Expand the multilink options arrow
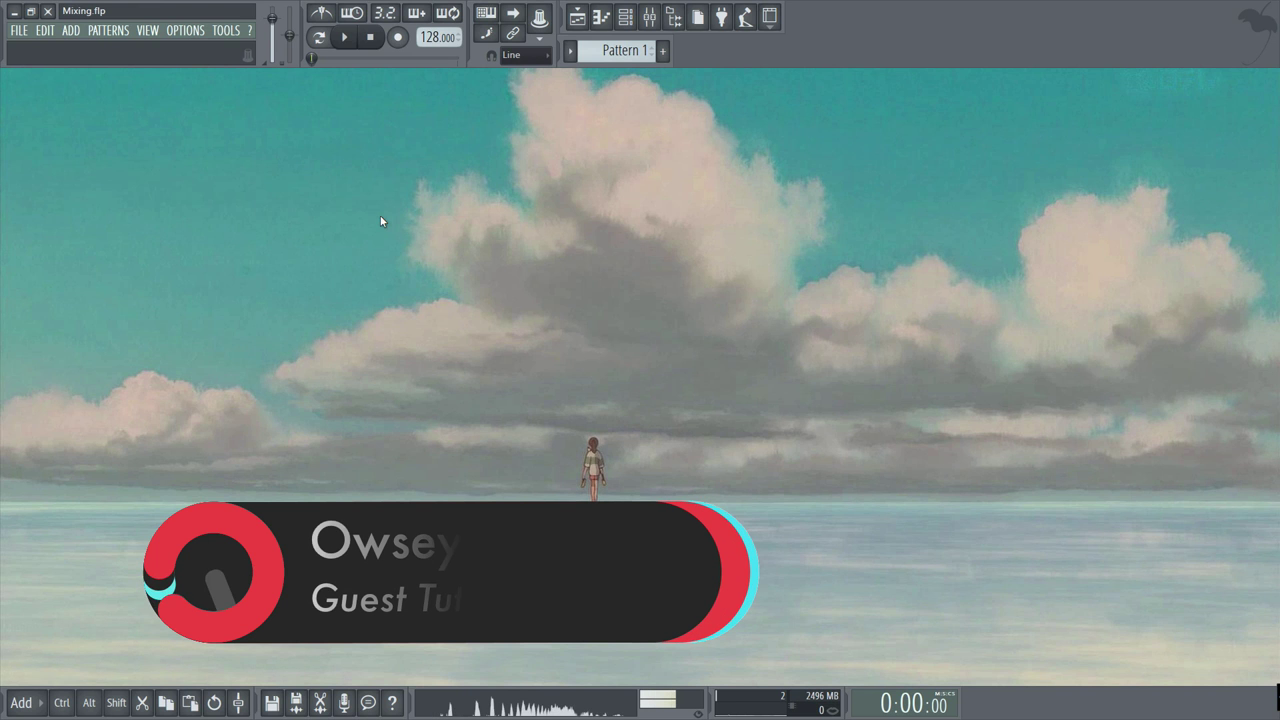 [540, 39]
